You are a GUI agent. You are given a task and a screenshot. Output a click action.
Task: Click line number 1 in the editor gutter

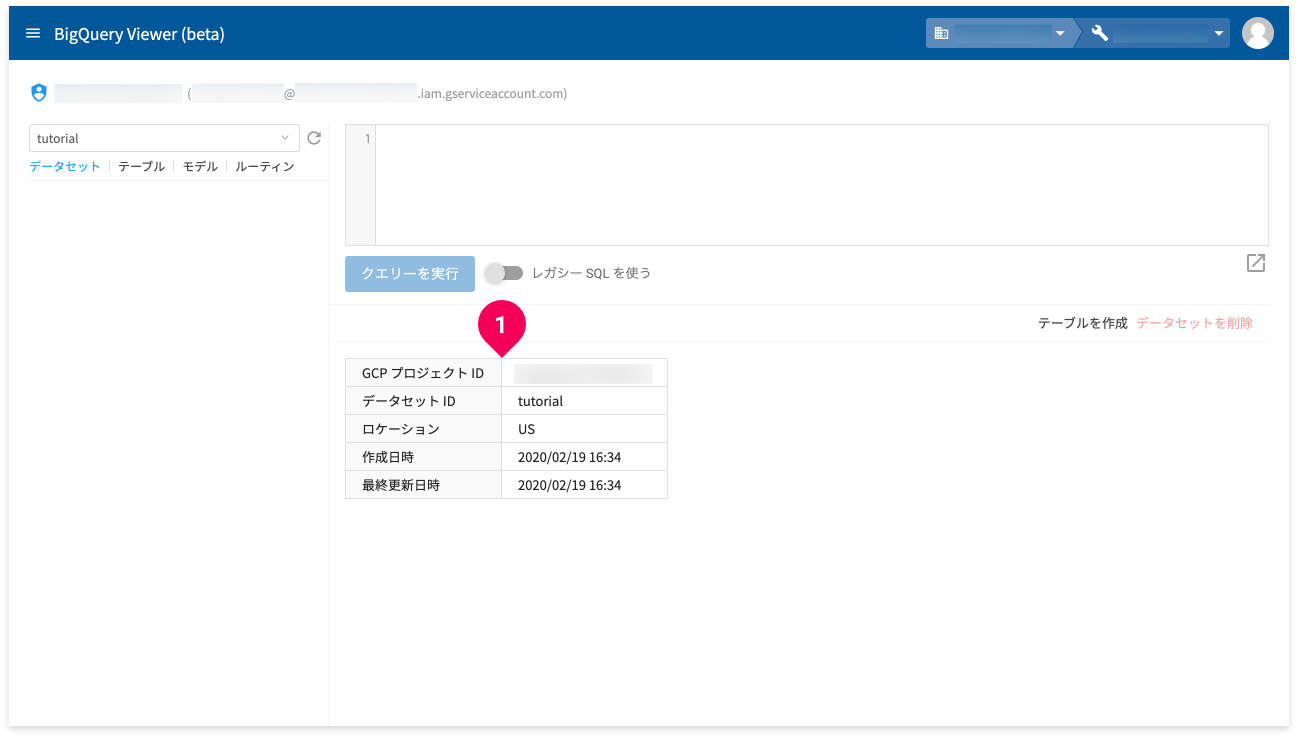[367, 139]
